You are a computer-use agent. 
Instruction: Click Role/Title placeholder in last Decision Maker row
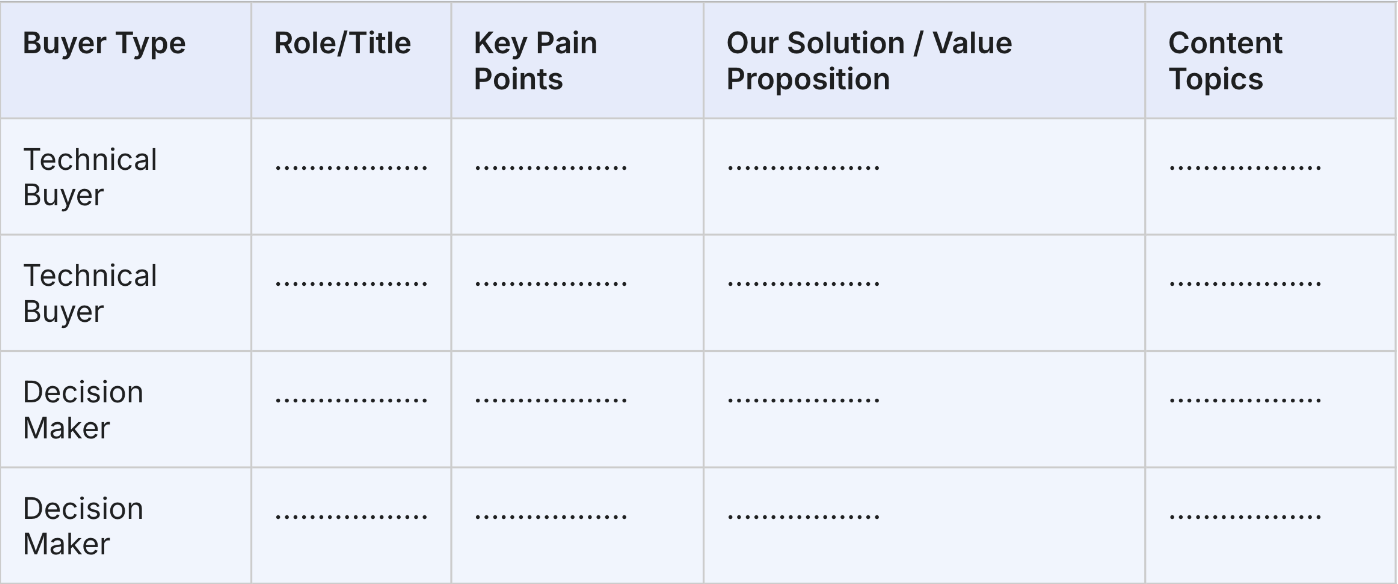point(351,516)
